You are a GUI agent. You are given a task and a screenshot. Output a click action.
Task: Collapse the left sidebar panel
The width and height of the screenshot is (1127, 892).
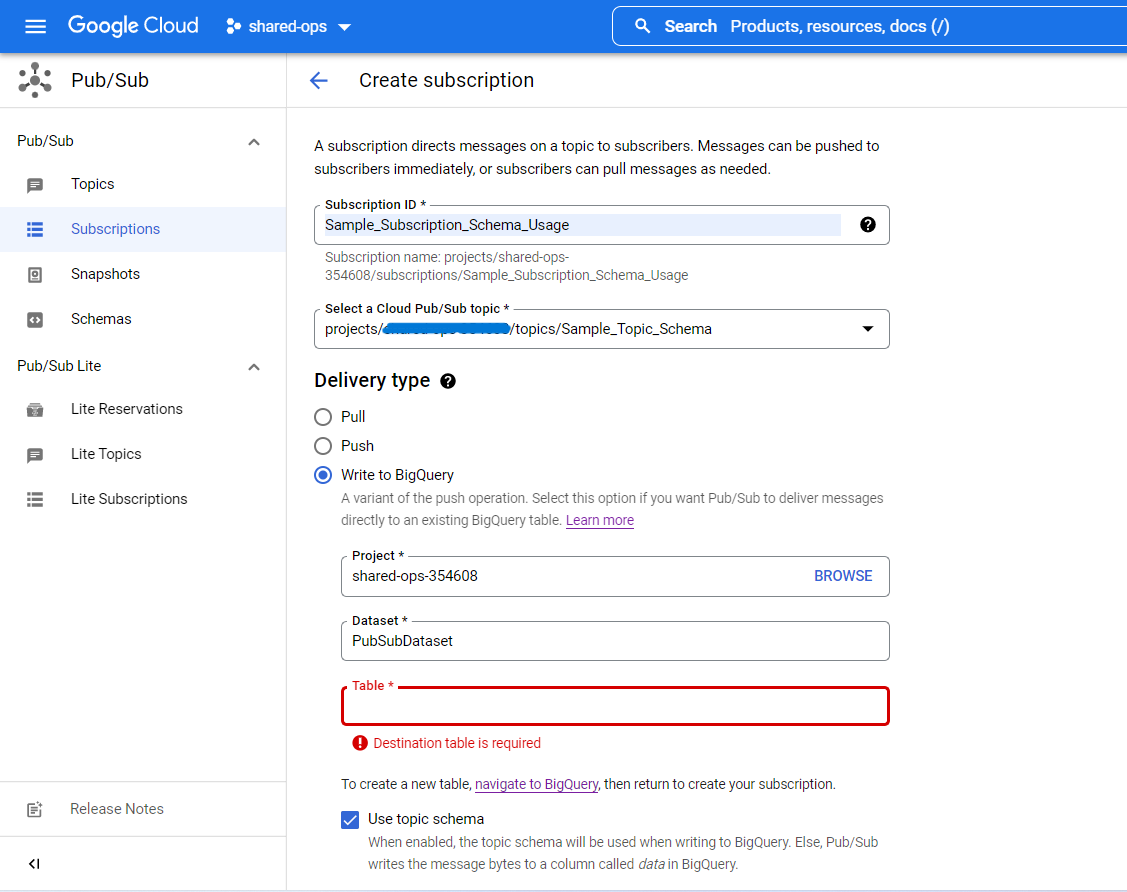coord(34,863)
